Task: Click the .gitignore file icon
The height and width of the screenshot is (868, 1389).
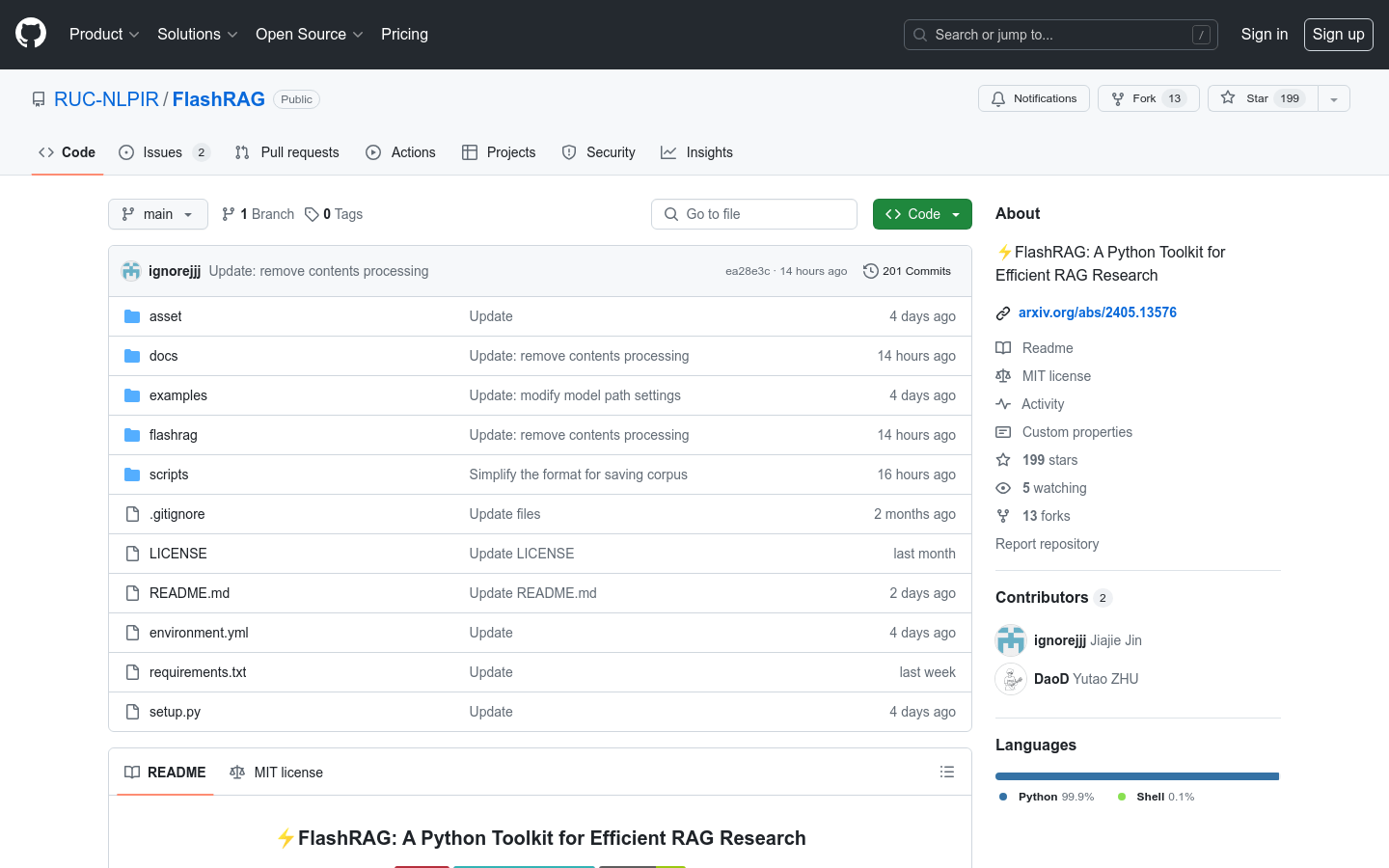Action: click(132, 514)
